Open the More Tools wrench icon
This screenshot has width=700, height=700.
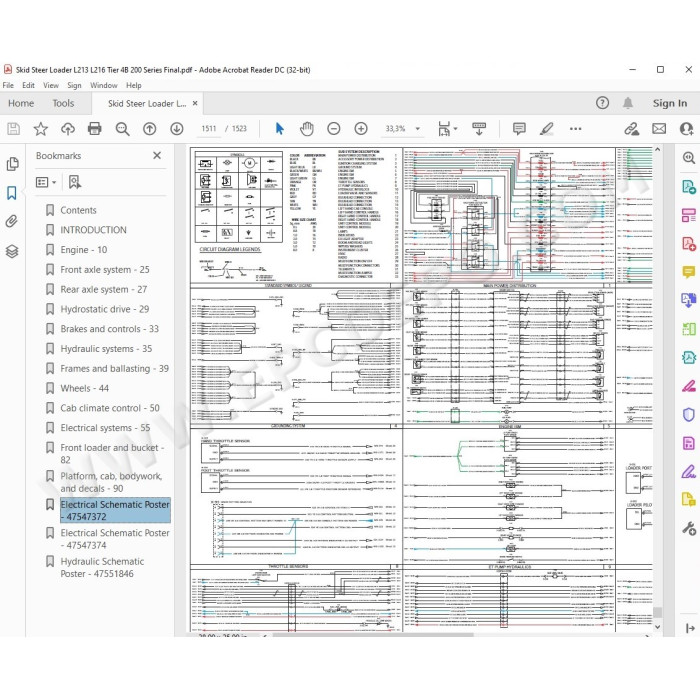pos(688,529)
